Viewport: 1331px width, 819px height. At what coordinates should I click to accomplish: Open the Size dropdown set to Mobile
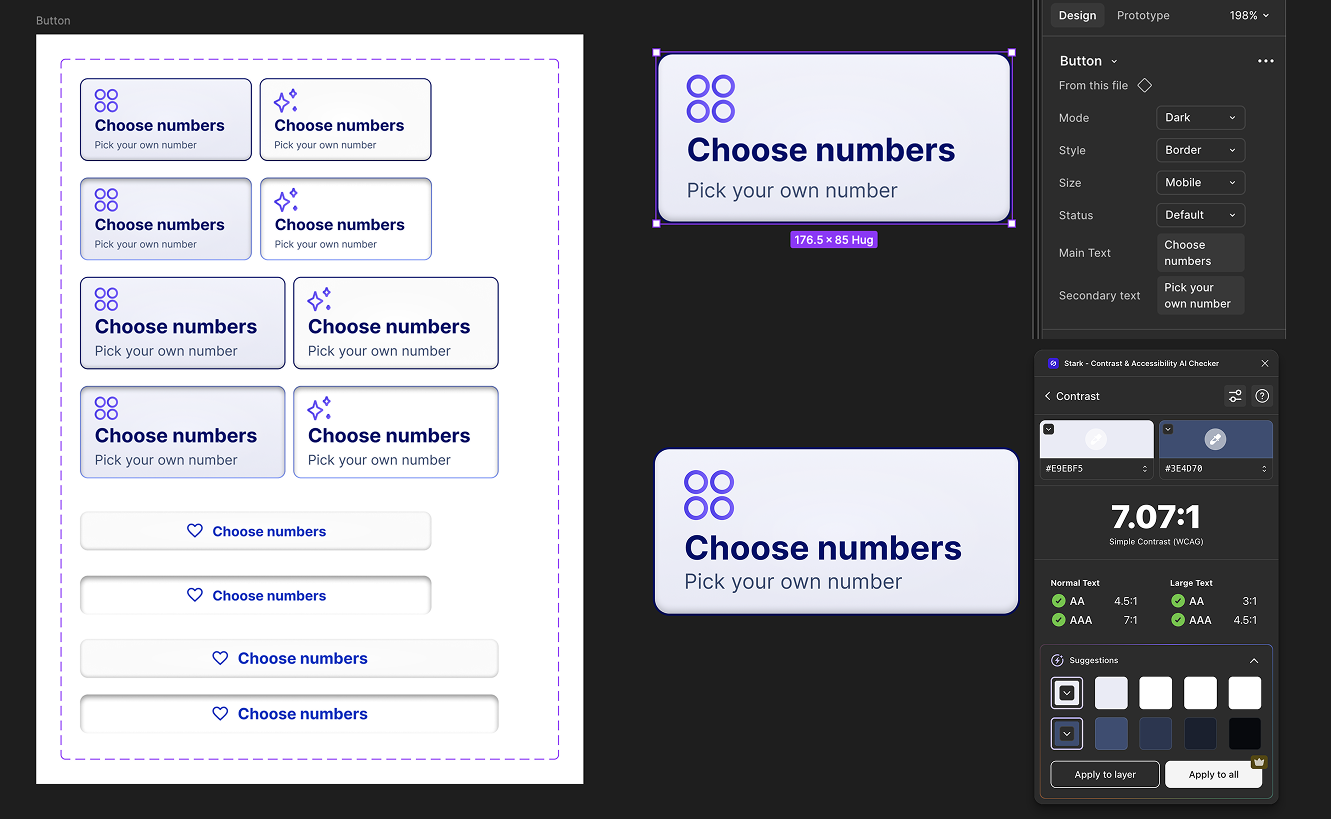[1200, 182]
